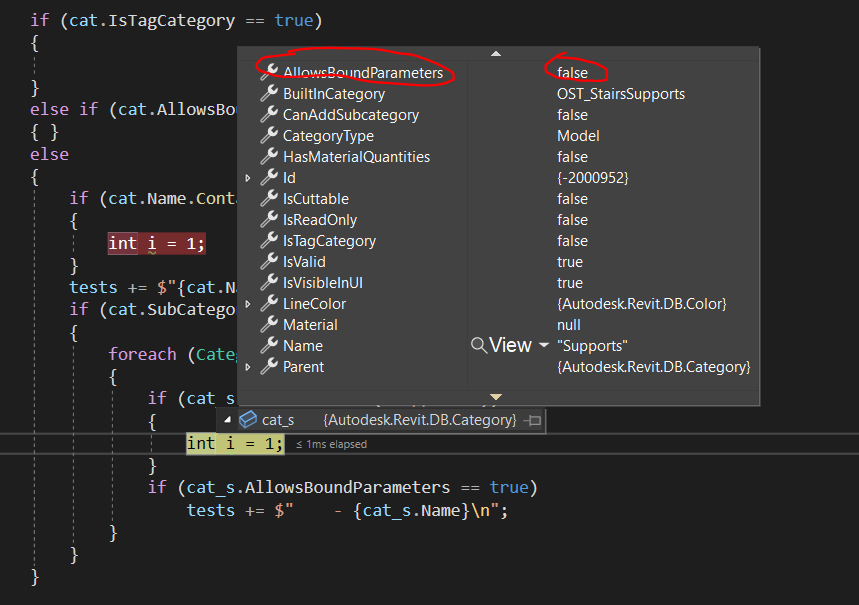Image resolution: width=859 pixels, height=605 pixels.
Task: Click the wrench icon beside AllowsBoundParameters
Action: point(268,72)
